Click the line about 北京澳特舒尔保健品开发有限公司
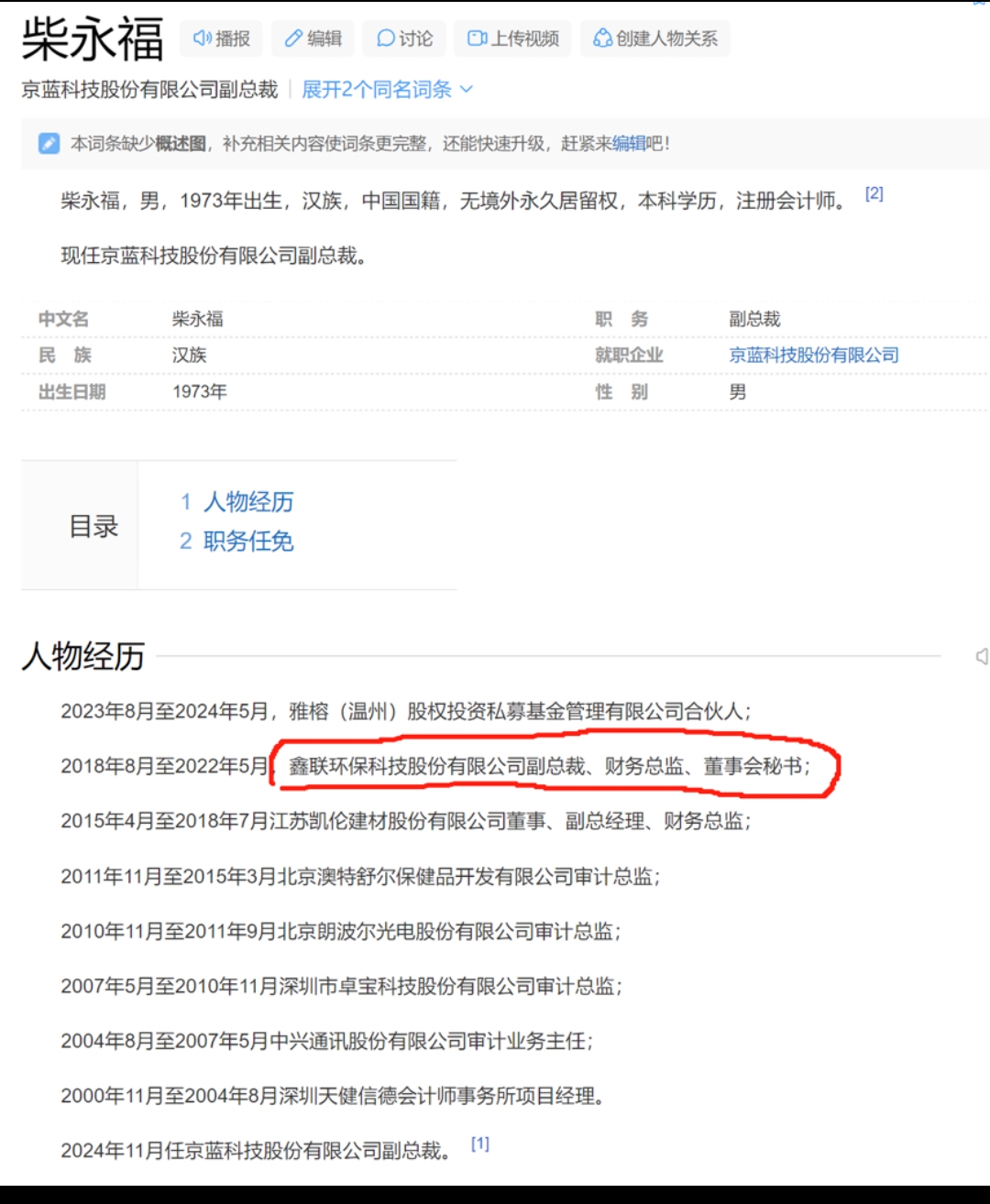Viewport: 990px width, 1204px height. (360, 876)
